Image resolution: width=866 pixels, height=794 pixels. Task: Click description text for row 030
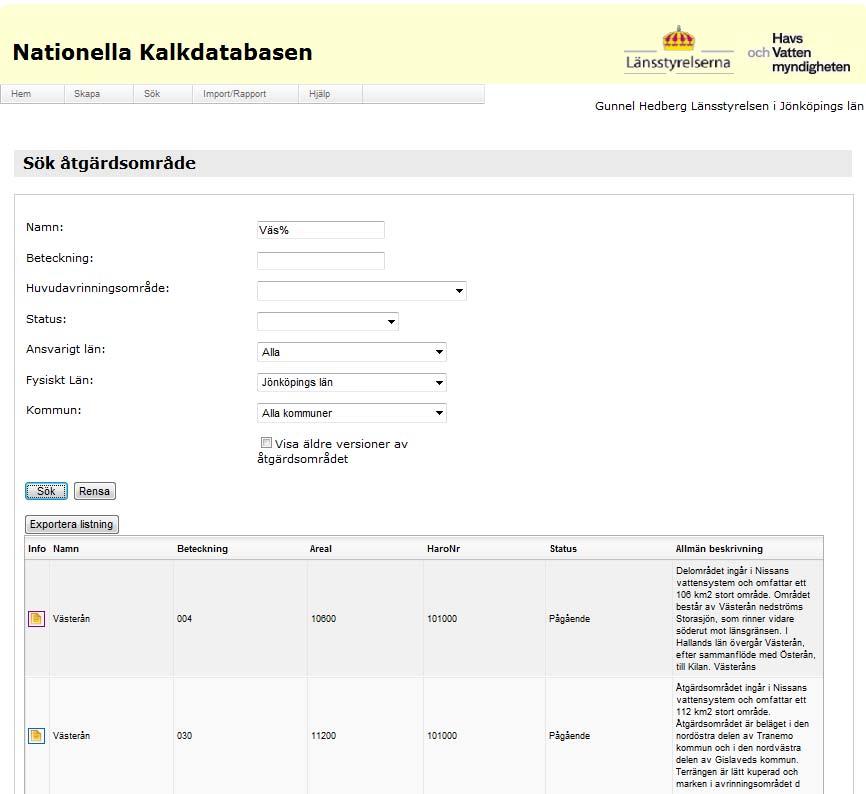click(742, 735)
